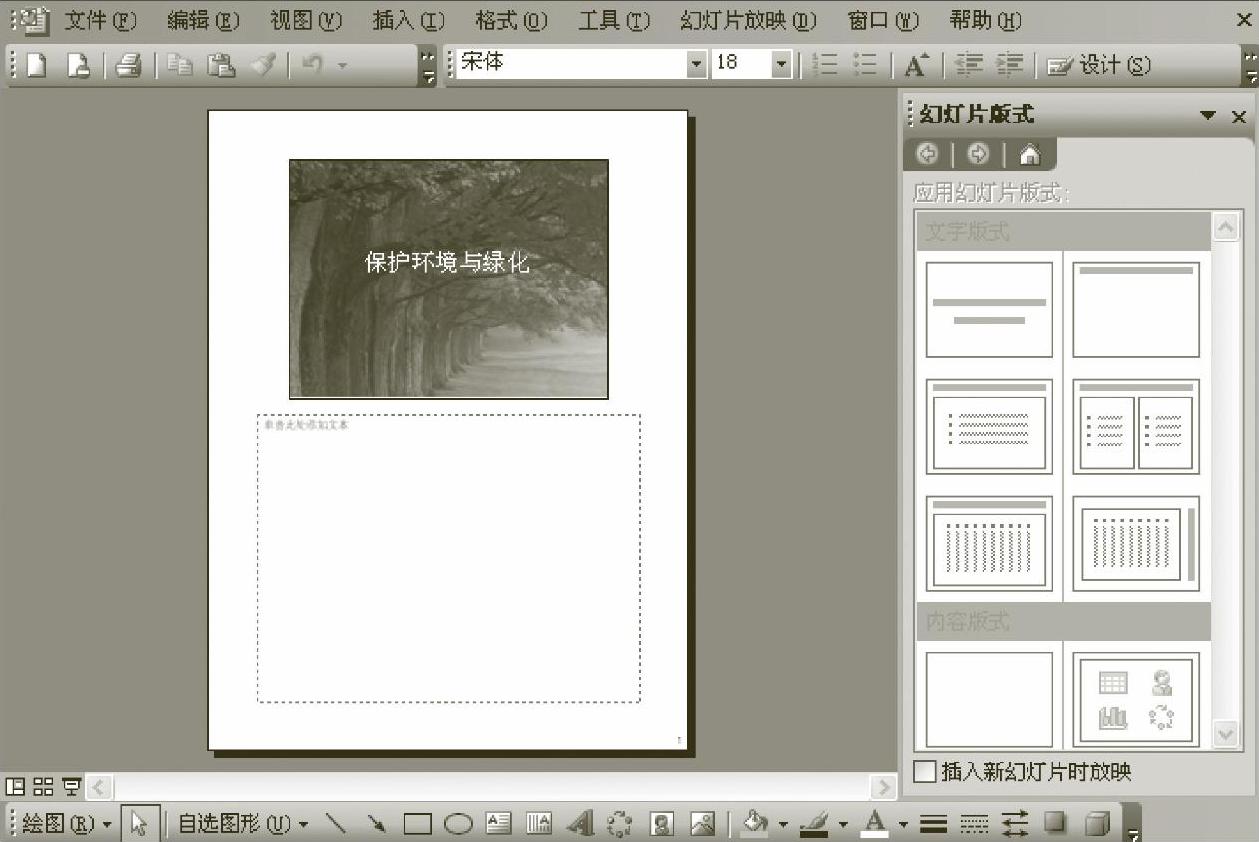Open the 视图 menu
1259x842 pixels.
pyautogui.click(x=305, y=20)
